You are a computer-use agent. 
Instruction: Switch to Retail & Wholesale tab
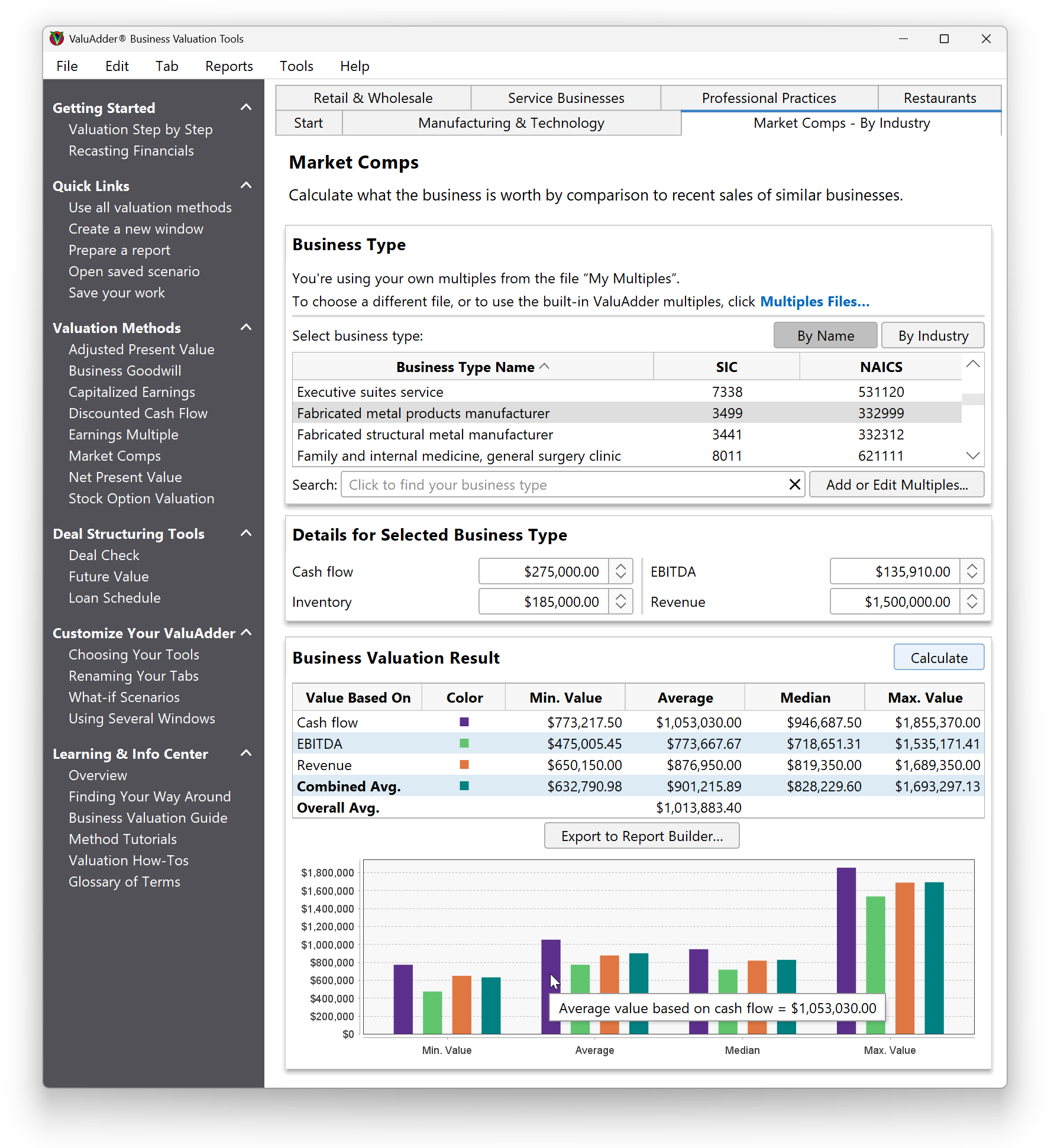click(x=373, y=98)
